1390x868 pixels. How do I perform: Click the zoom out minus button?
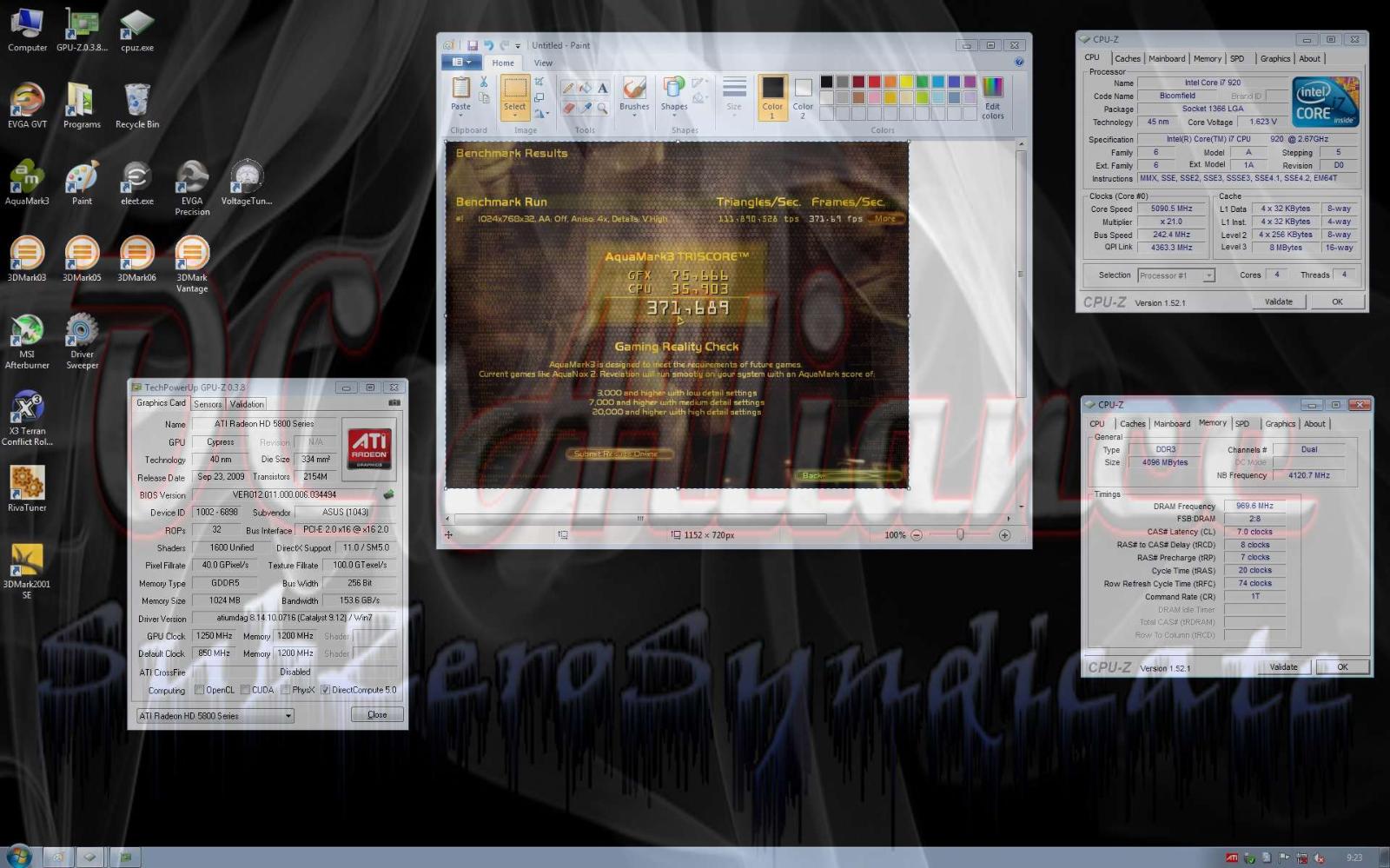(916, 535)
